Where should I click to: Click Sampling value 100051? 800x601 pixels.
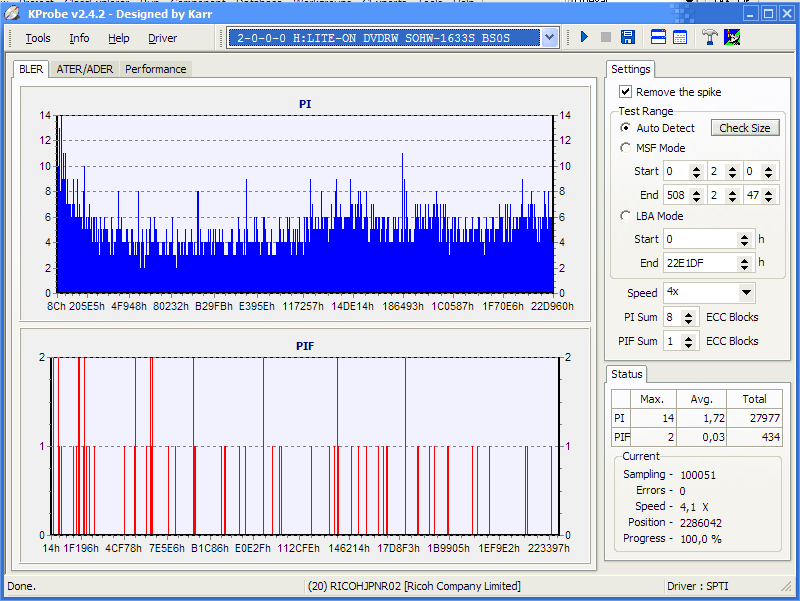pos(698,475)
